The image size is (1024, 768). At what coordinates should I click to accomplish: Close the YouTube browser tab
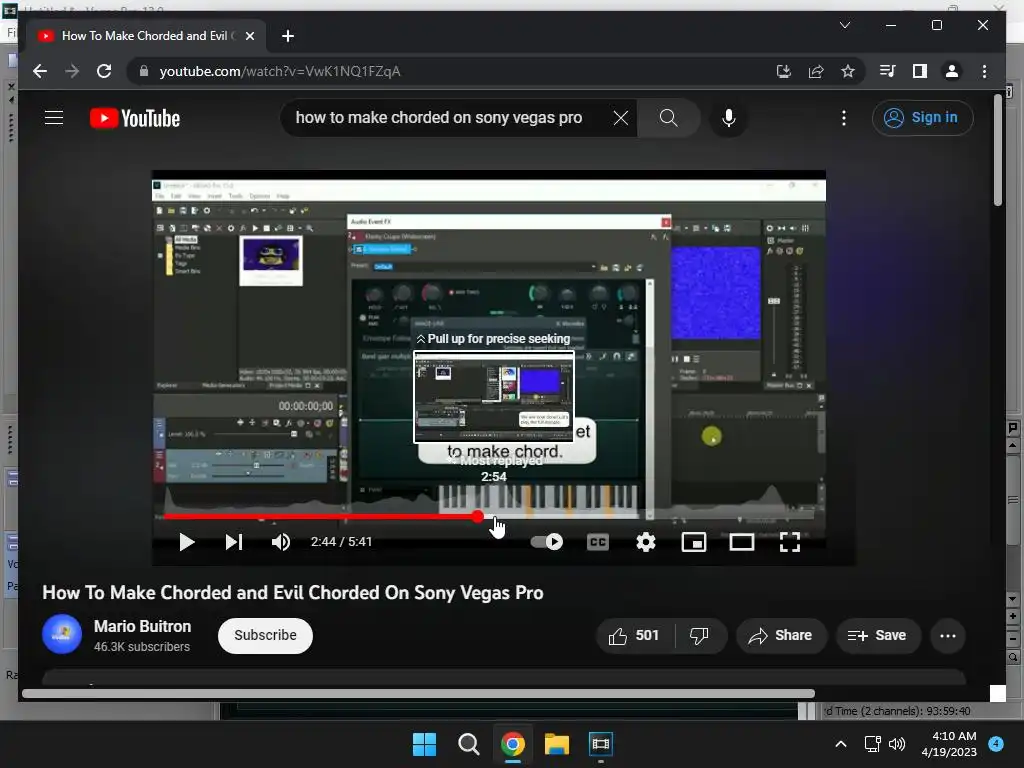pyautogui.click(x=249, y=36)
